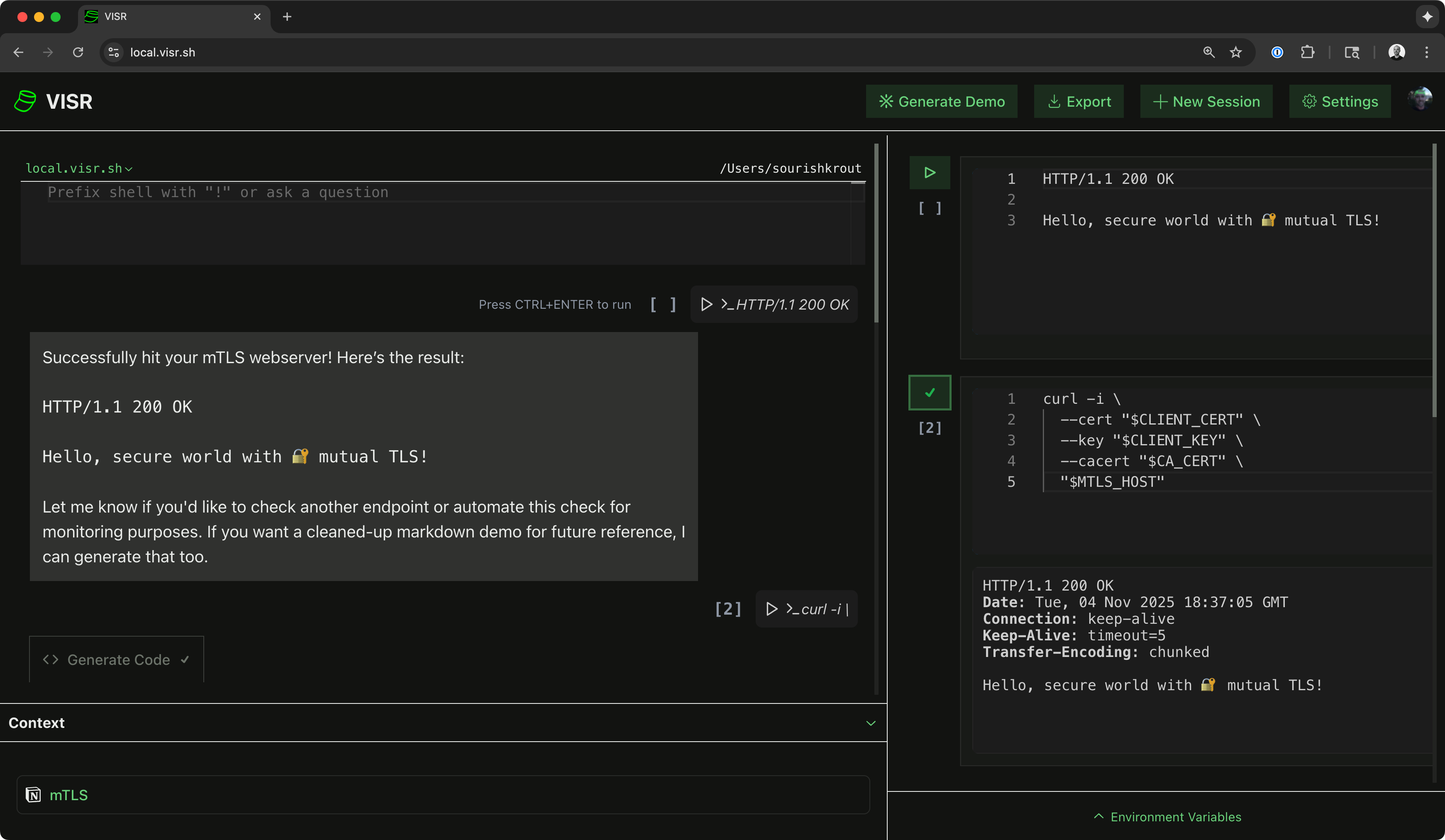Image resolution: width=1445 pixels, height=840 pixels.
Task: Open Settings via the gear icon
Action: [x=1309, y=101]
